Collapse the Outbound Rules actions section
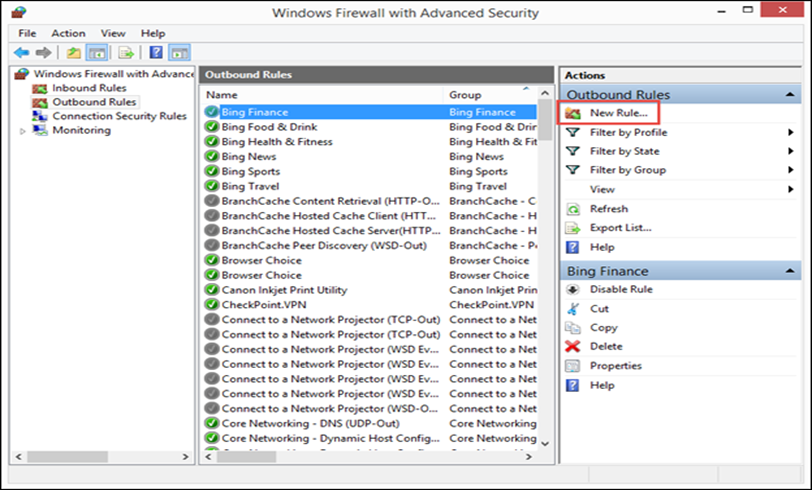812x490 pixels. [790, 94]
